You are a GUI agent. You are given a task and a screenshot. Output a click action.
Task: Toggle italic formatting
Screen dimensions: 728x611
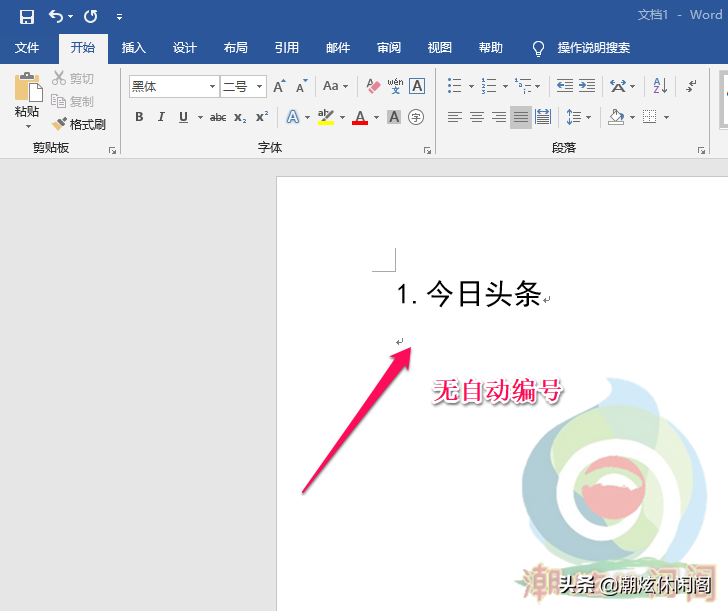tap(161, 117)
